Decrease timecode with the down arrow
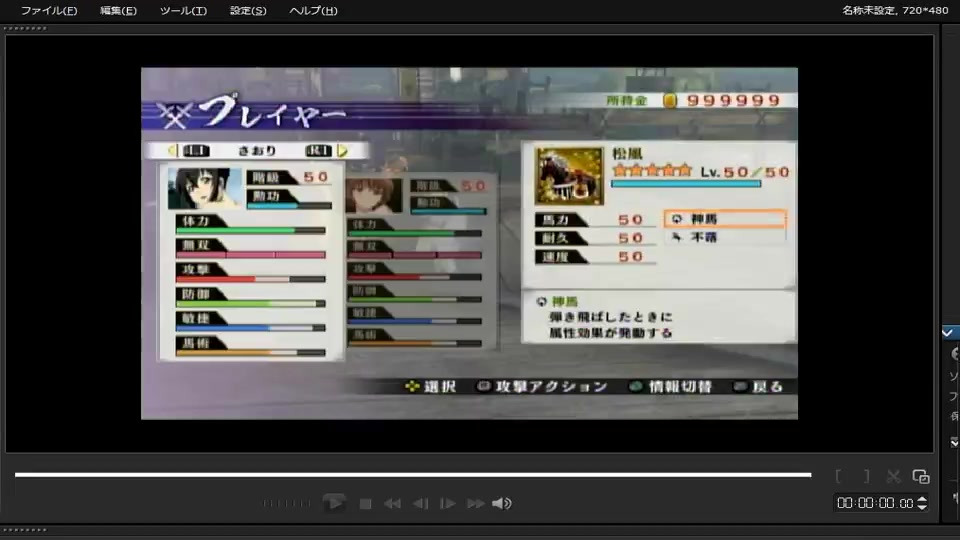This screenshot has width=960, height=540. coord(922,507)
